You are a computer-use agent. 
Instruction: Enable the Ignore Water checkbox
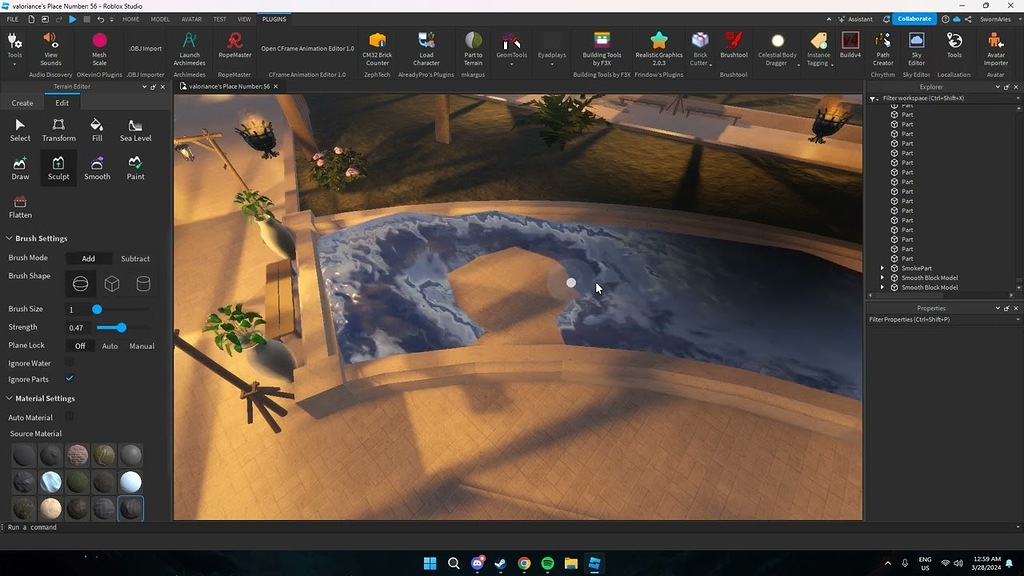[x=69, y=362]
